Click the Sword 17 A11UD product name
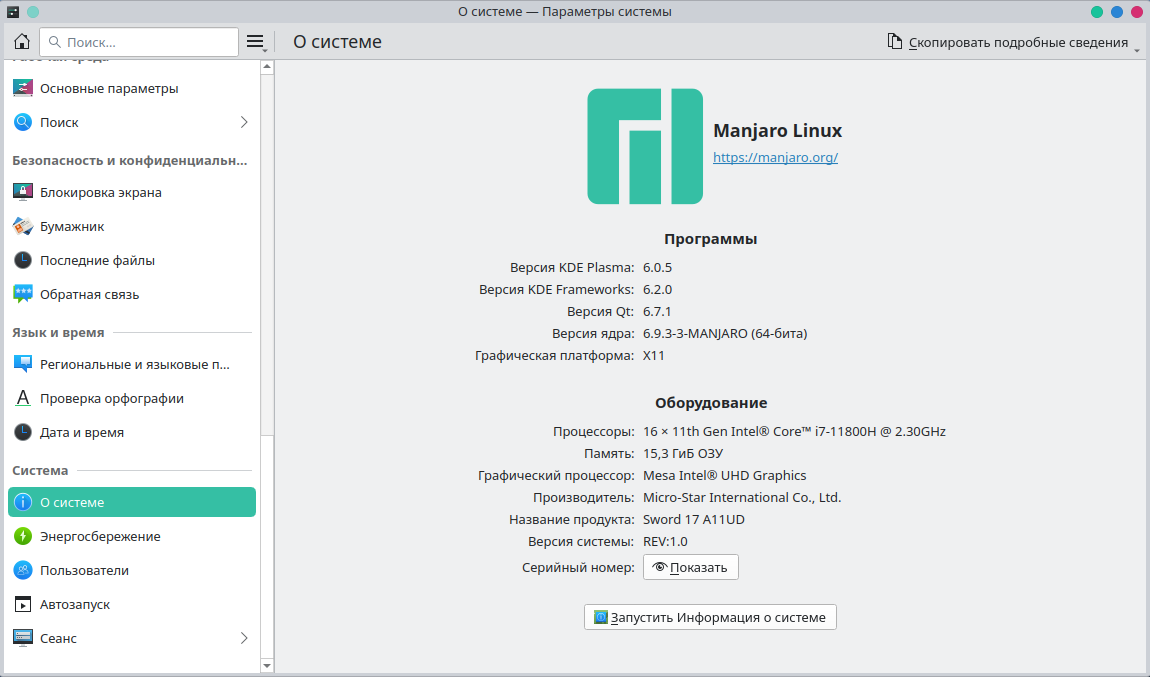Viewport: 1150px width, 677px height. coord(694,519)
